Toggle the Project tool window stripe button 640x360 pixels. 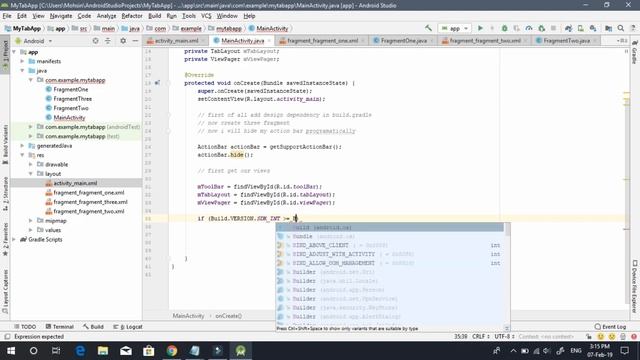pyautogui.click(x=5, y=55)
